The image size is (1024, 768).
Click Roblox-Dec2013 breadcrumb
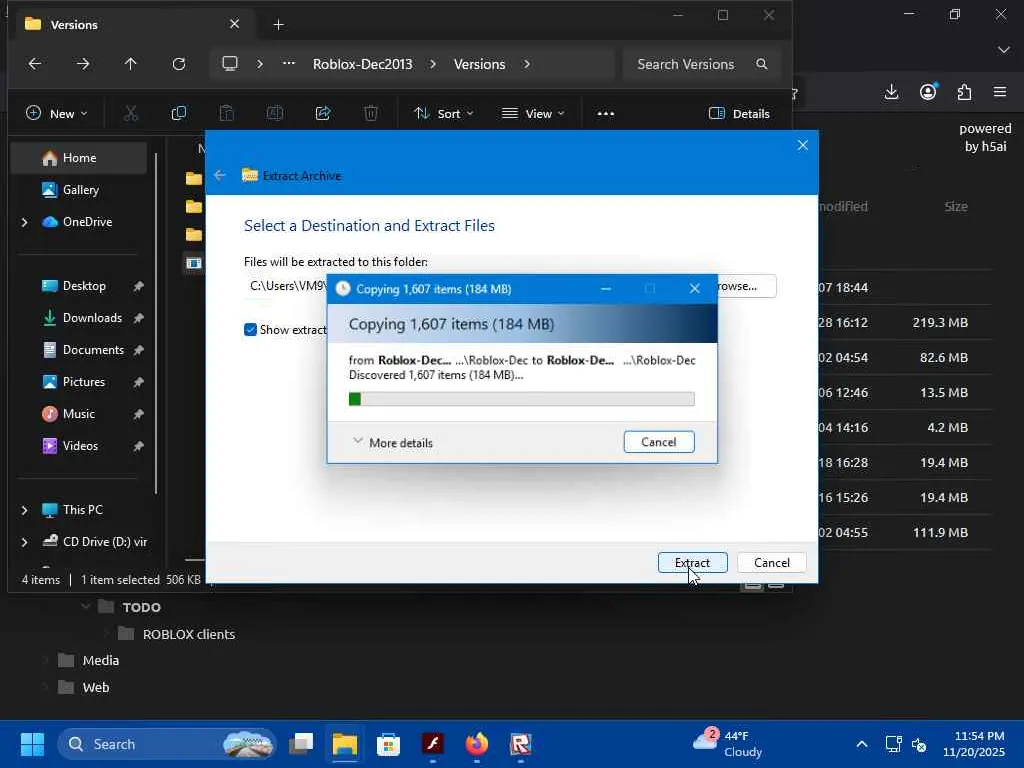pos(362,64)
